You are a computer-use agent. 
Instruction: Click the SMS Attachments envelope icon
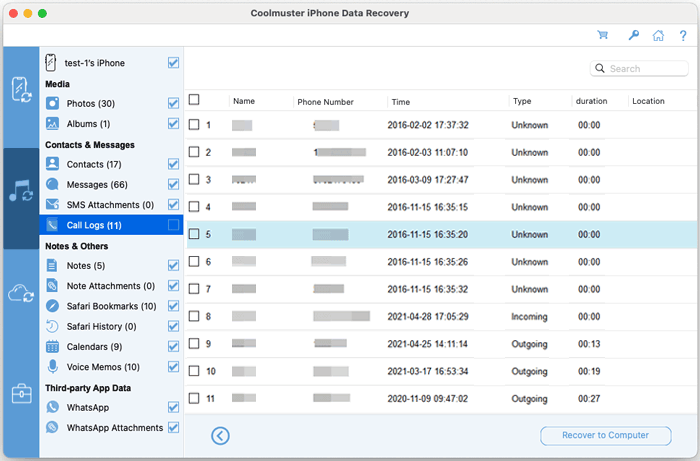52,204
